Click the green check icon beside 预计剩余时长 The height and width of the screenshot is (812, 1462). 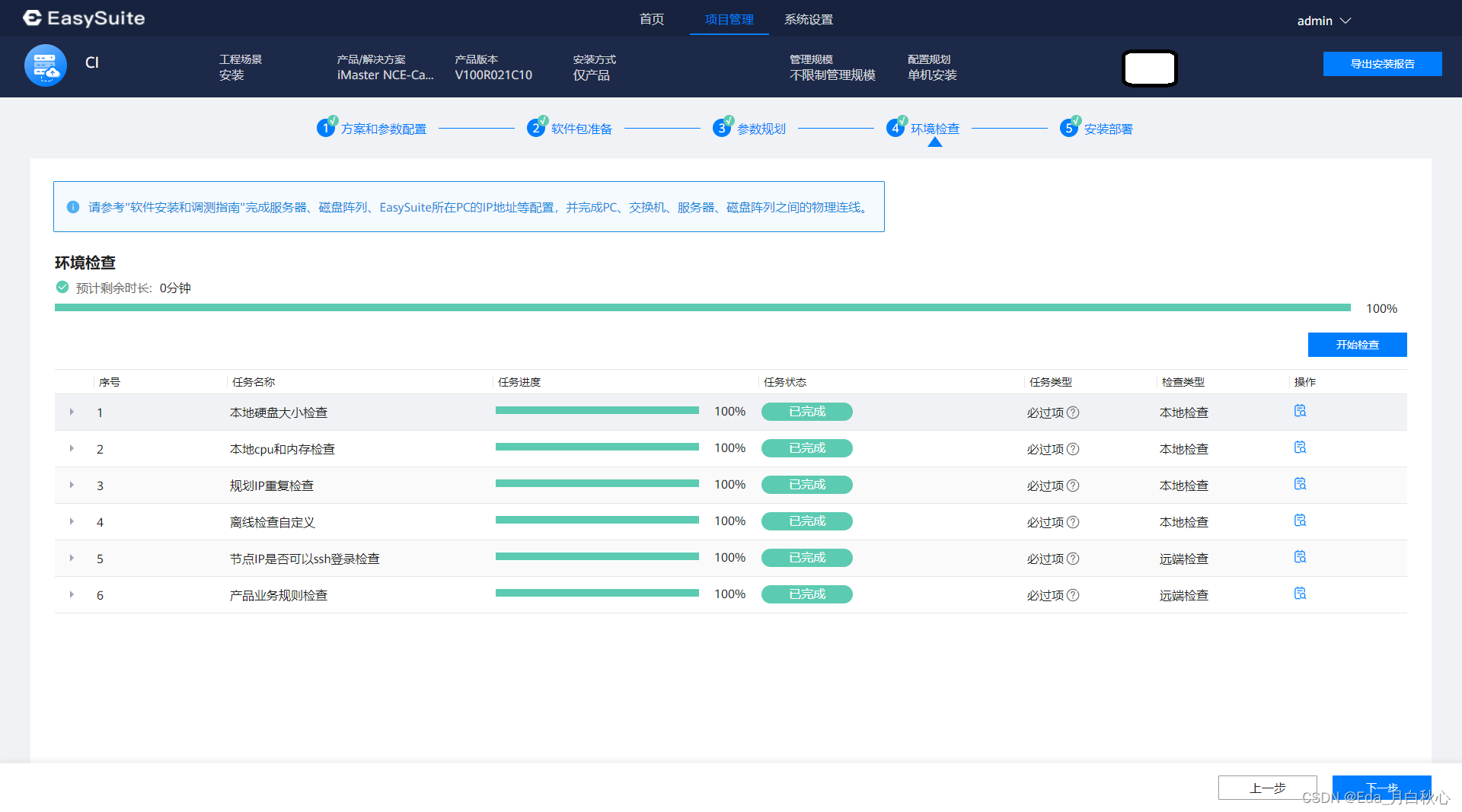pyautogui.click(x=62, y=287)
